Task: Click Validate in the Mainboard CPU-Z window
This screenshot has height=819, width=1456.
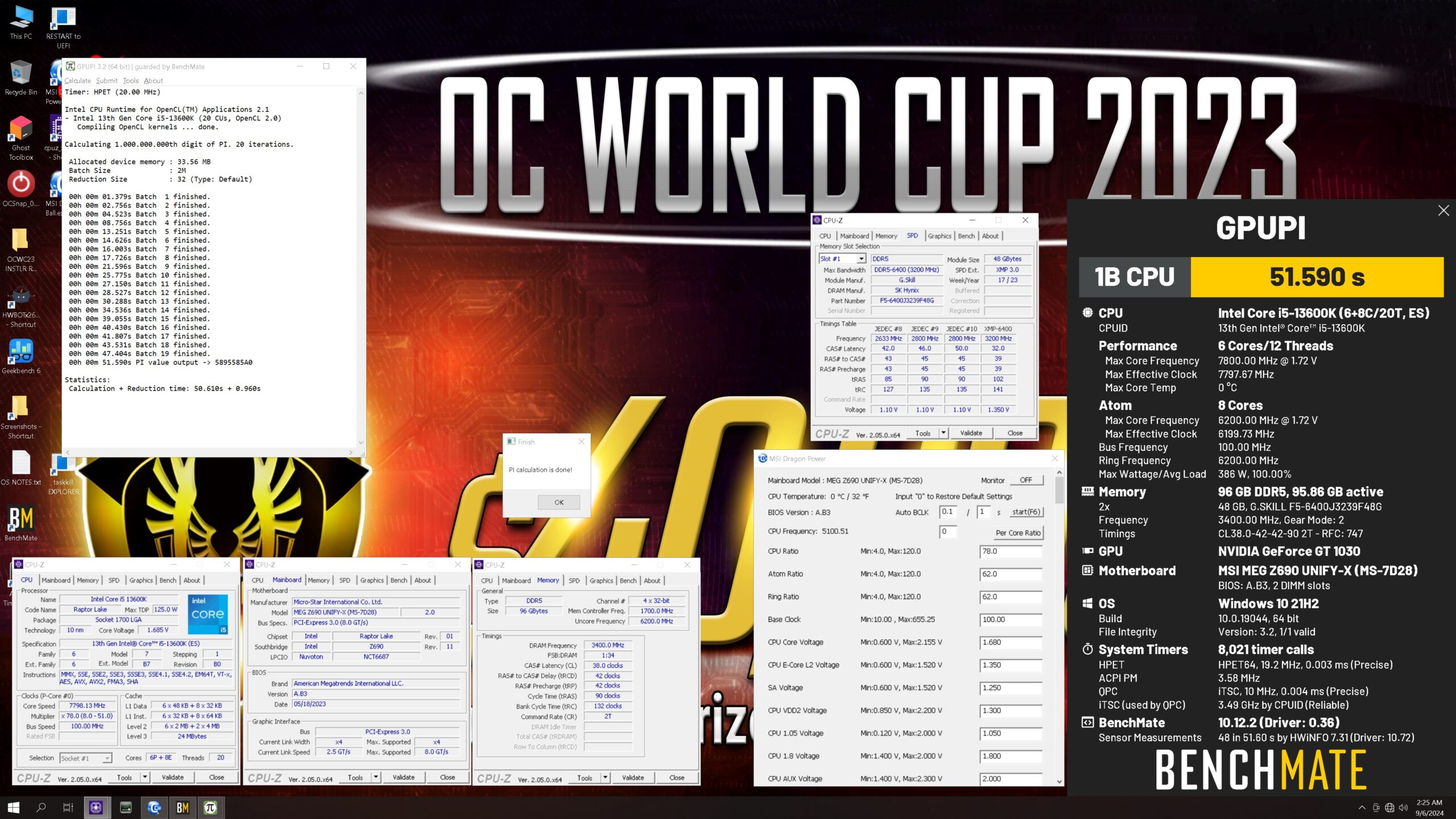Action: (x=403, y=777)
